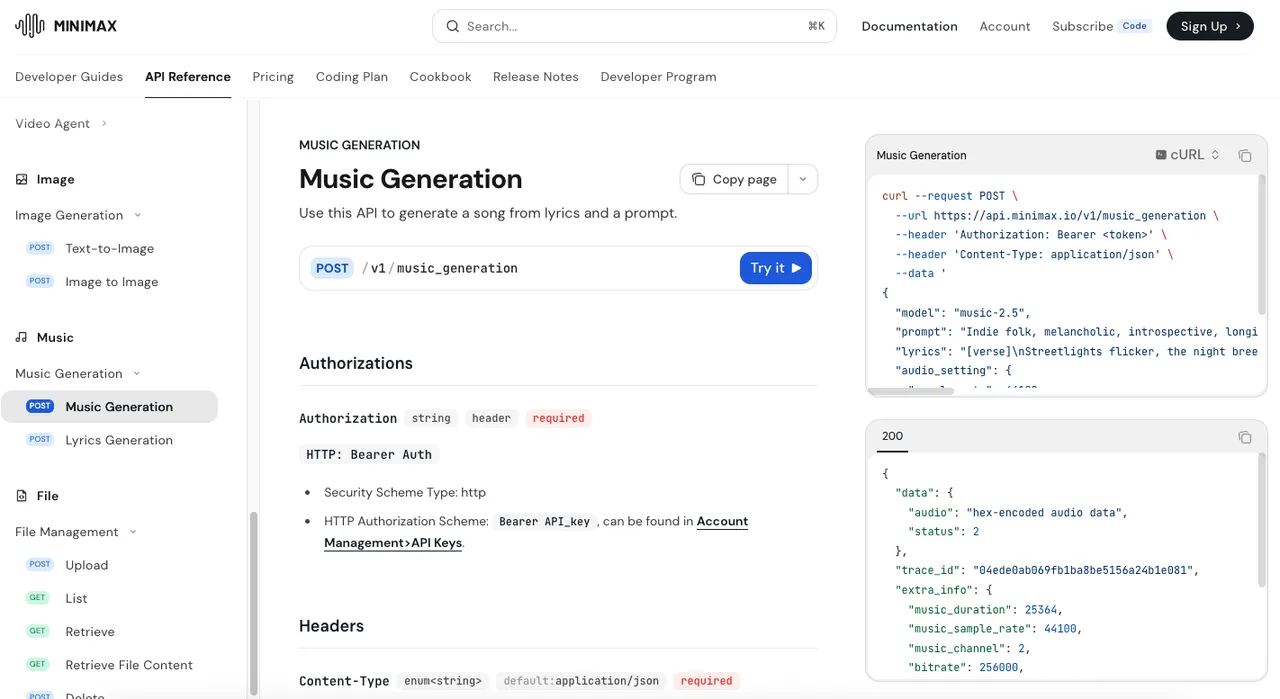Open the cURL language selector dropdown
Viewport: 1280px width, 699px height.
coord(1188,155)
